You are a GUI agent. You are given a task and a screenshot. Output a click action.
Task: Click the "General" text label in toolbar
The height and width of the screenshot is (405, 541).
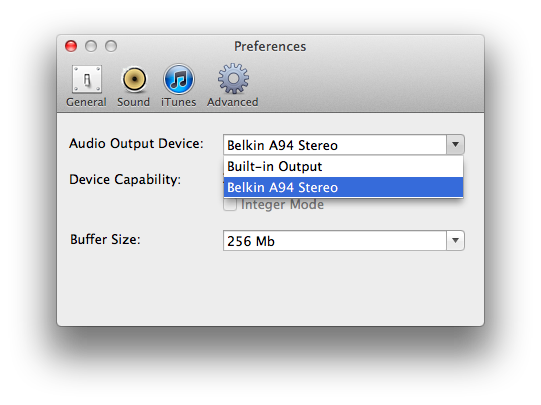(x=86, y=102)
